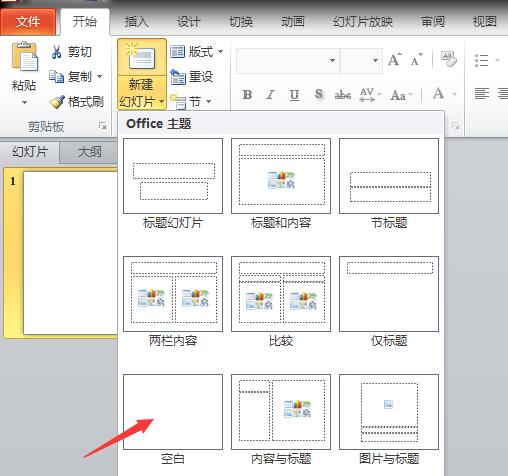The height and width of the screenshot is (476, 508).
Task: Open the Change Case (Aa) menu
Action: pyautogui.click(x=401, y=95)
